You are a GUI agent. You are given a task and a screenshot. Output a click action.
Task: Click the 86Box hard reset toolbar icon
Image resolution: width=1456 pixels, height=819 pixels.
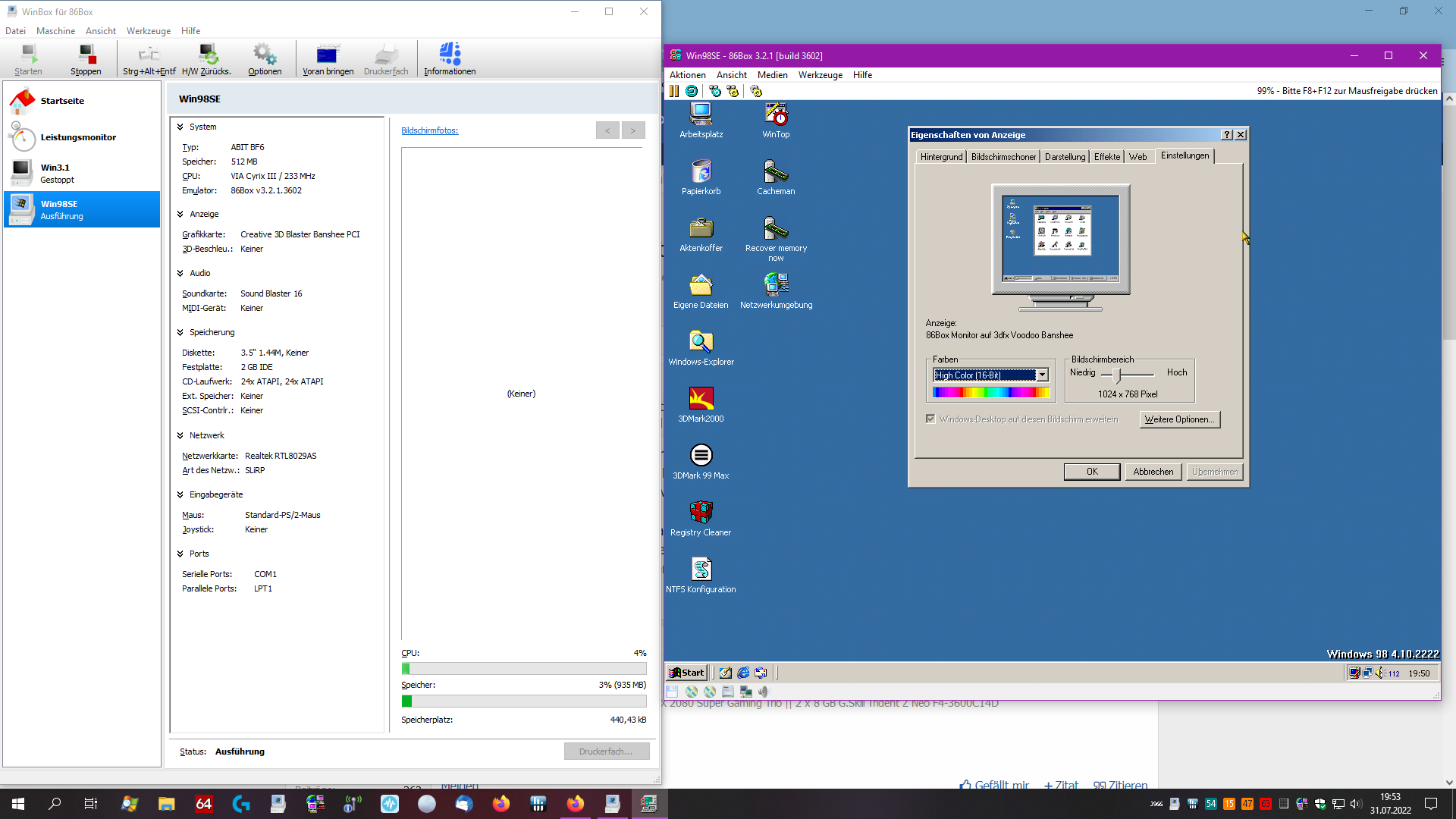(x=692, y=91)
